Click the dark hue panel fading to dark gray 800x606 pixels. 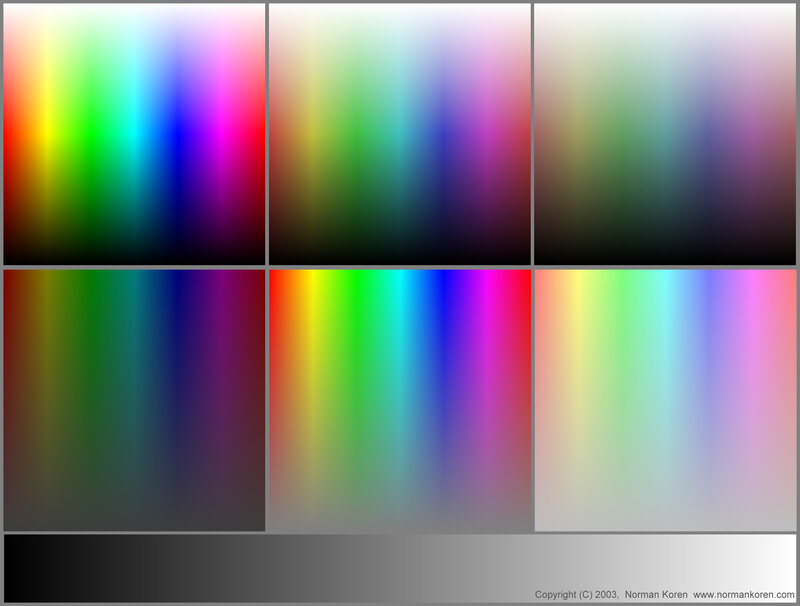[x=134, y=400]
